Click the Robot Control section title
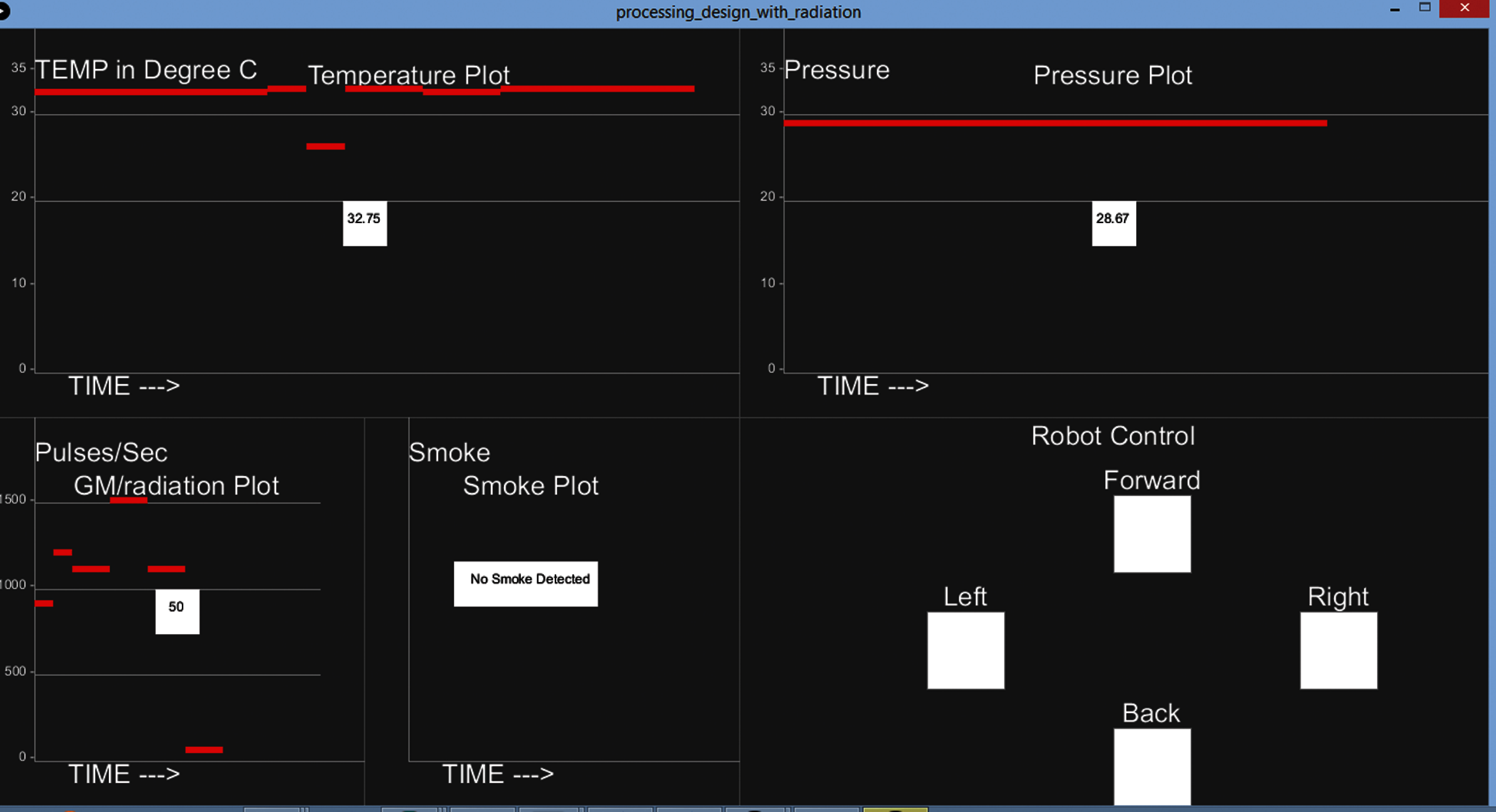Viewport: 1496px width, 812px height. coord(1113,436)
